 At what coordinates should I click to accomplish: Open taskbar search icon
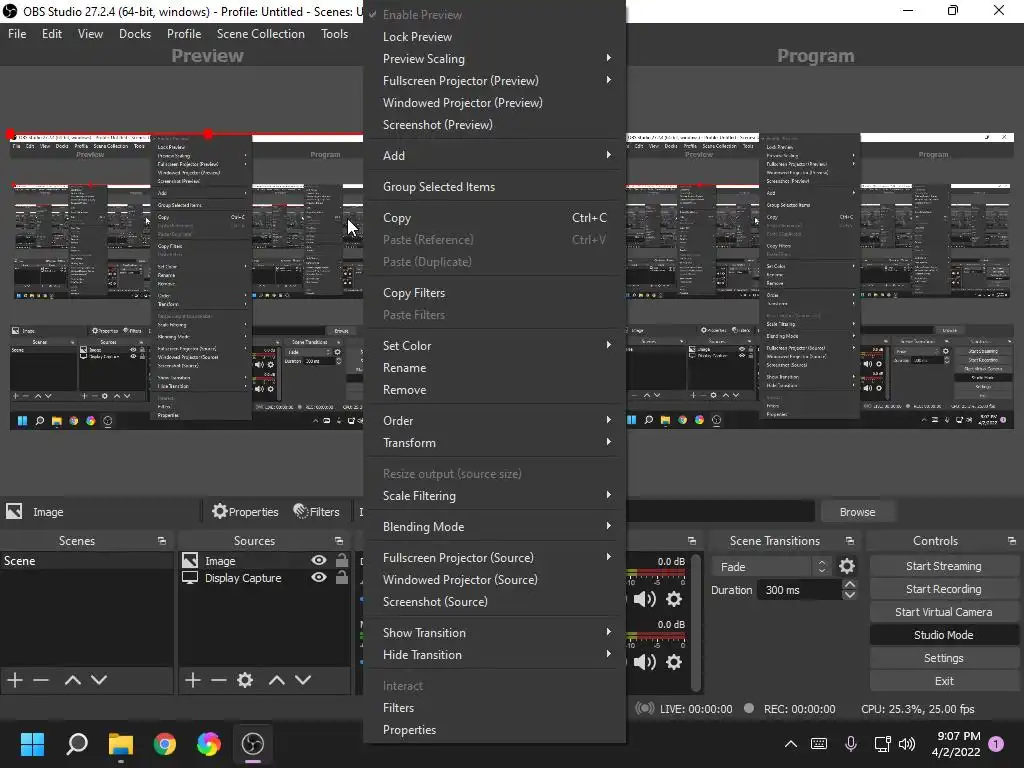[x=76, y=744]
